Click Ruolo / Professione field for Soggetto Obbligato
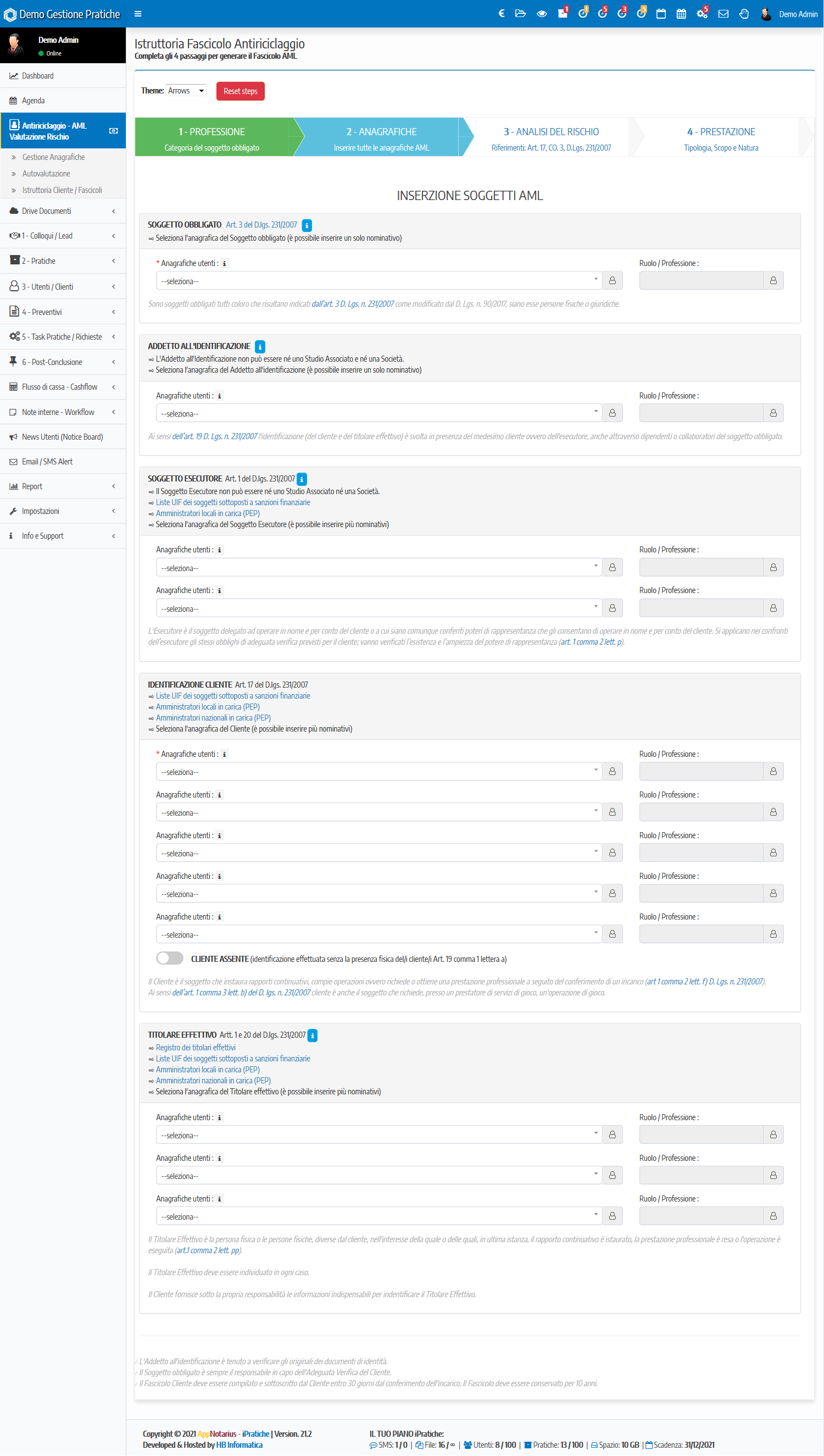 point(700,281)
